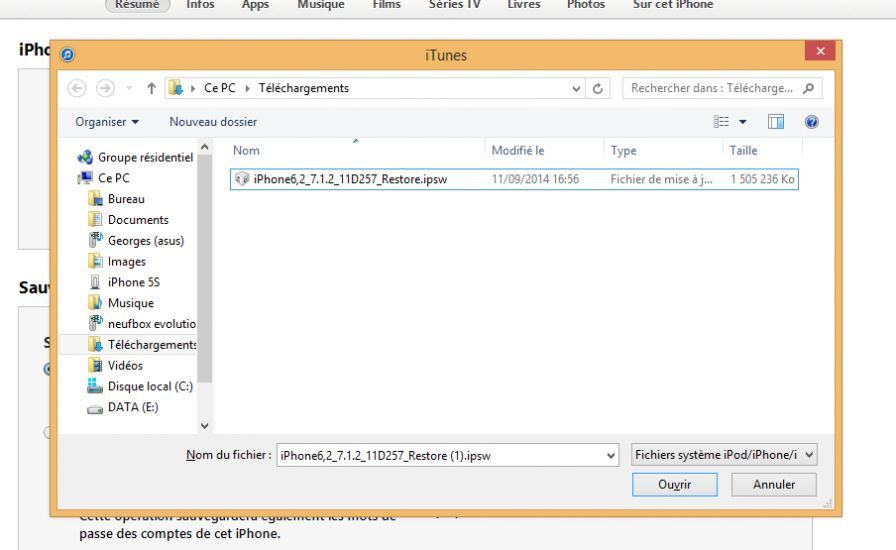Open the dialog help icon
Screen dimensions: 896x550
(x=811, y=122)
